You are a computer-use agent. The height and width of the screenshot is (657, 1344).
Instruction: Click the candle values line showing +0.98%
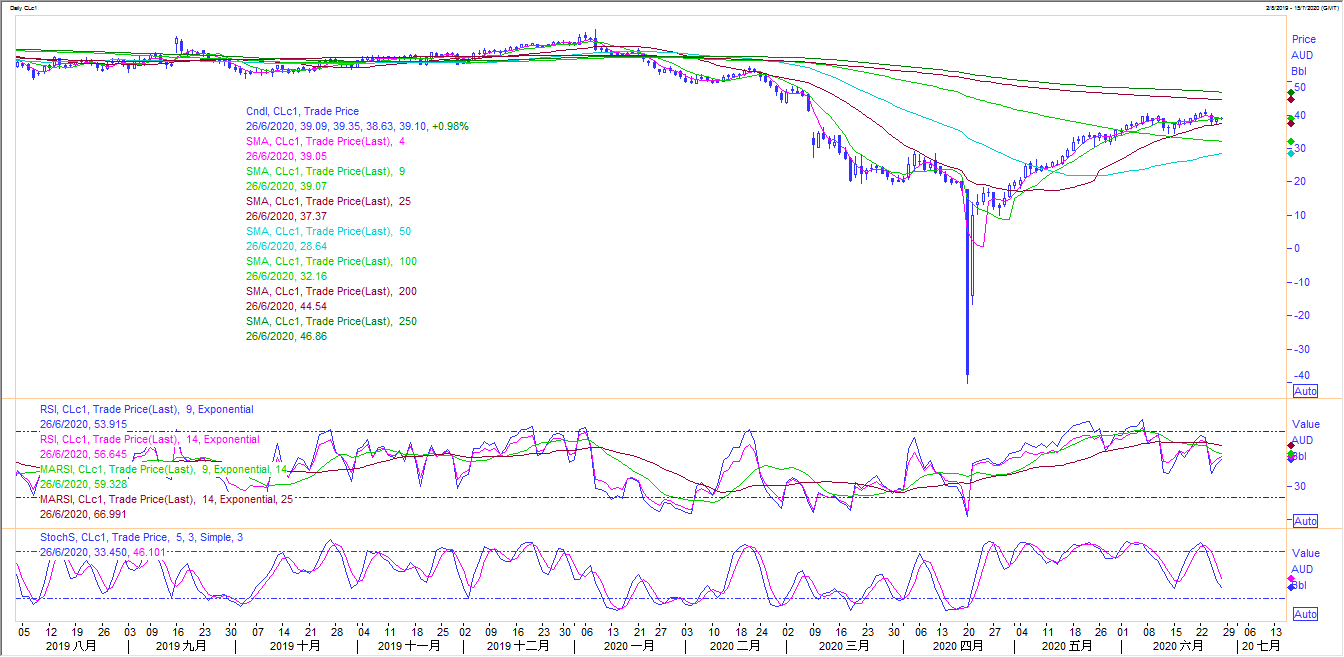point(357,126)
